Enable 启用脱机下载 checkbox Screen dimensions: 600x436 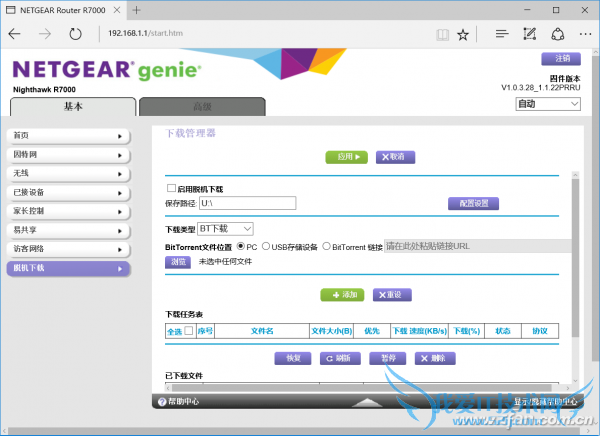(x=171, y=188)
